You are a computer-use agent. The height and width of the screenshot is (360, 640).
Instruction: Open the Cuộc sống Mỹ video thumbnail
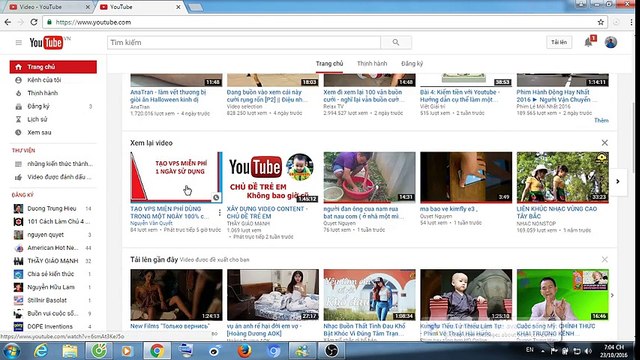coord(562,295)
